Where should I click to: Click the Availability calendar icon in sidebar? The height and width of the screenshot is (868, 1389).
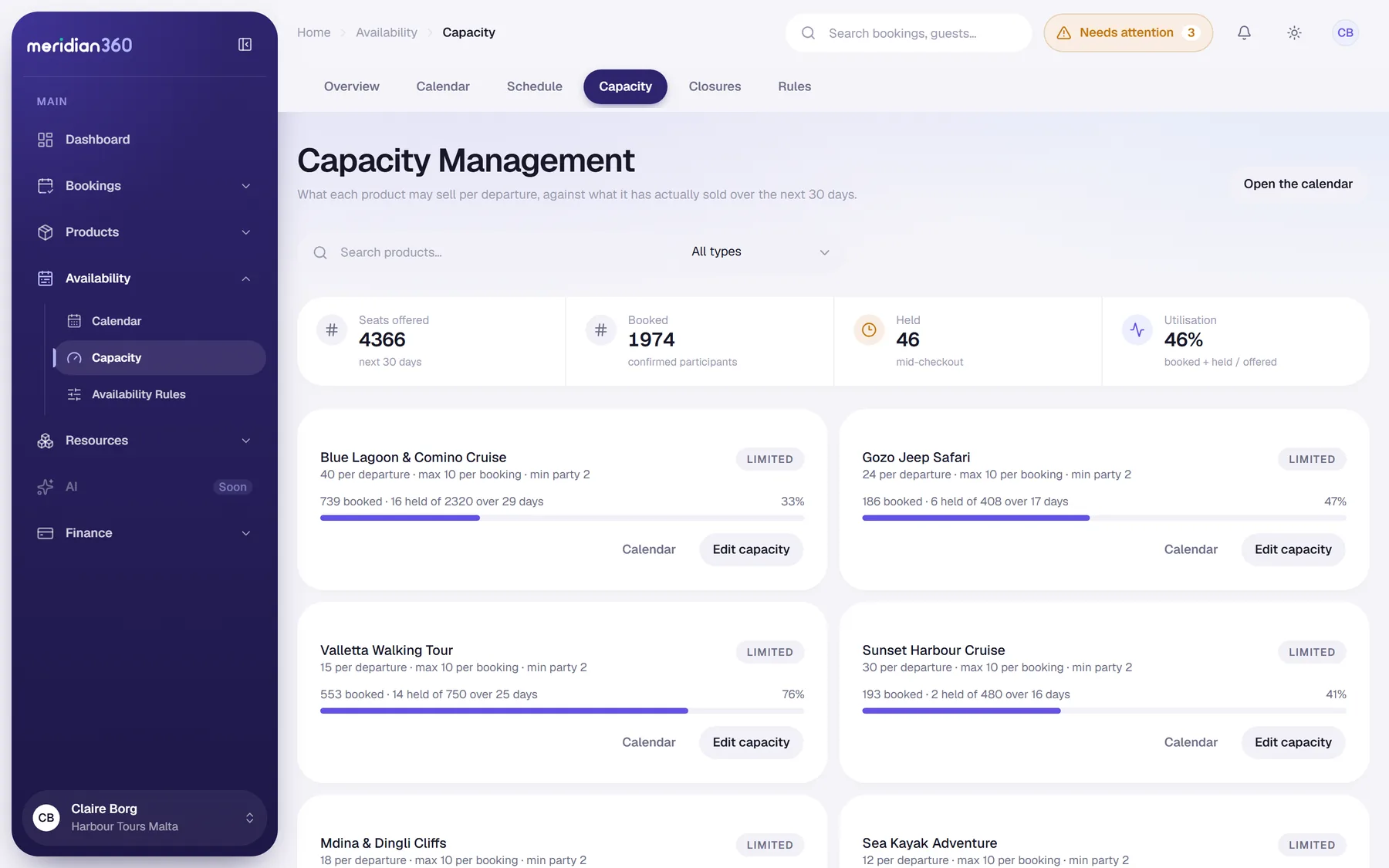pyautogui.click(x=46, y=279)
